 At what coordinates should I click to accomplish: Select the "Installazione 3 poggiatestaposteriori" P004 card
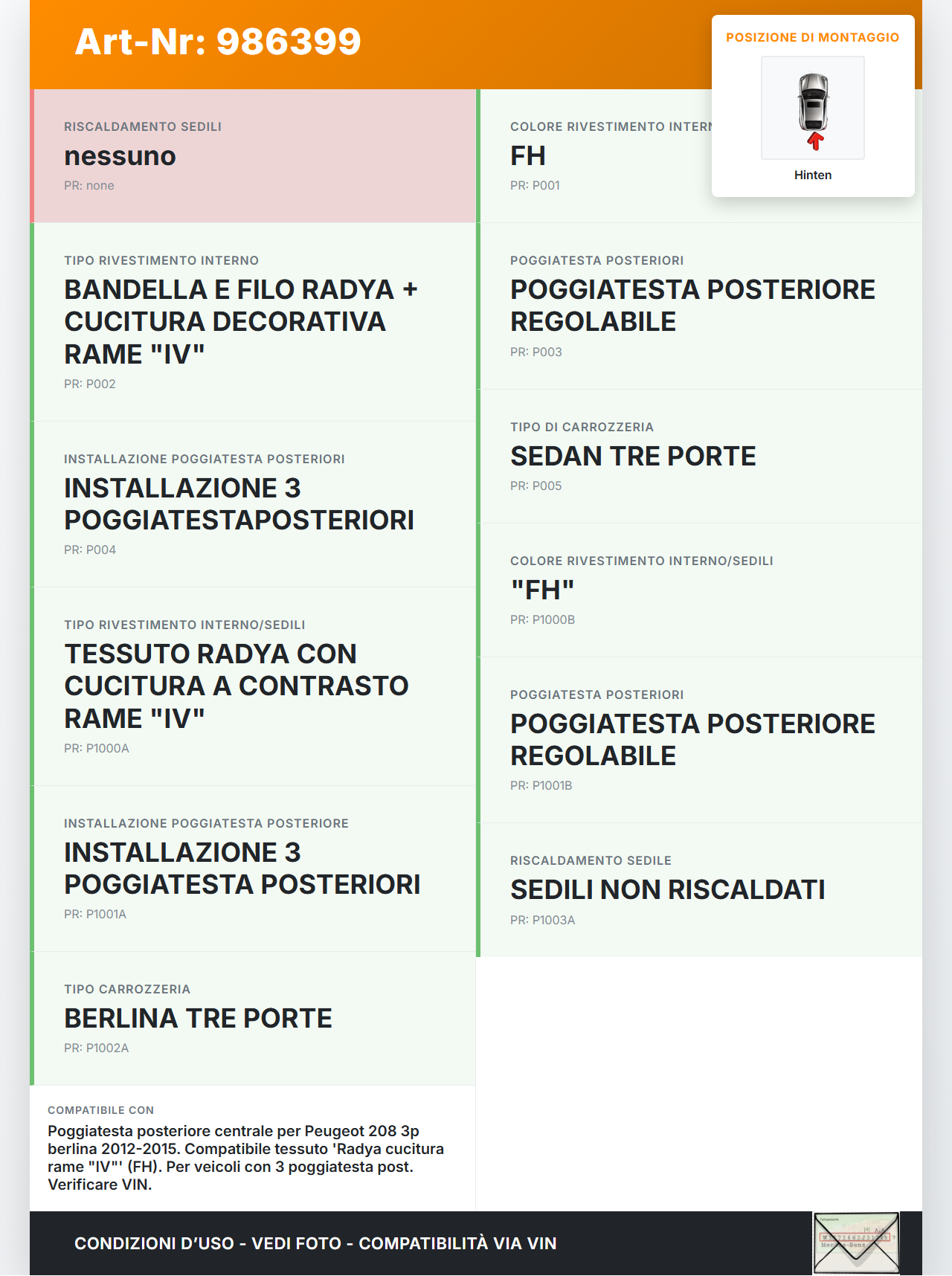(253, 504)
